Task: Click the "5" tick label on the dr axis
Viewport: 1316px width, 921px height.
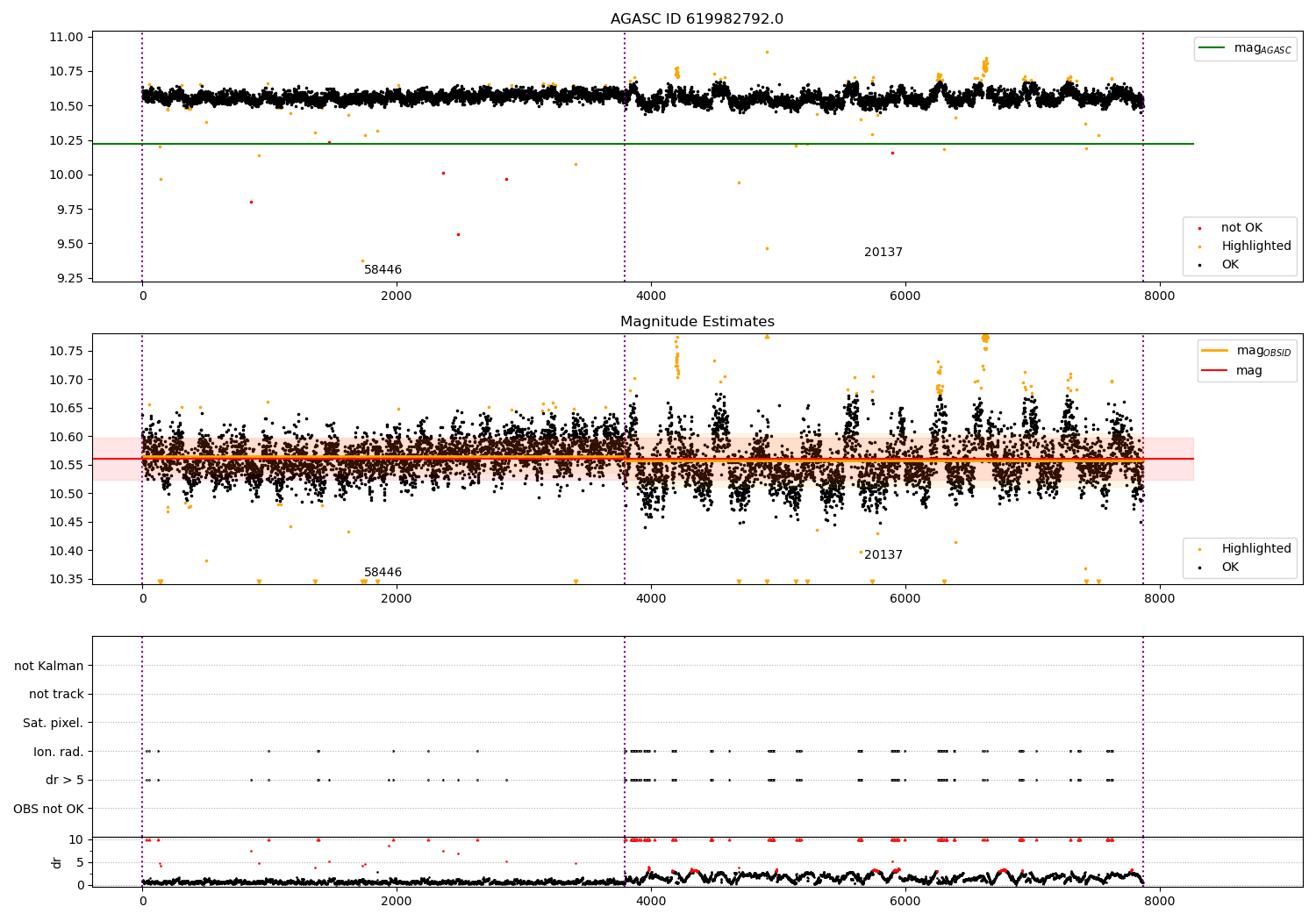Action: coord(80,863)
